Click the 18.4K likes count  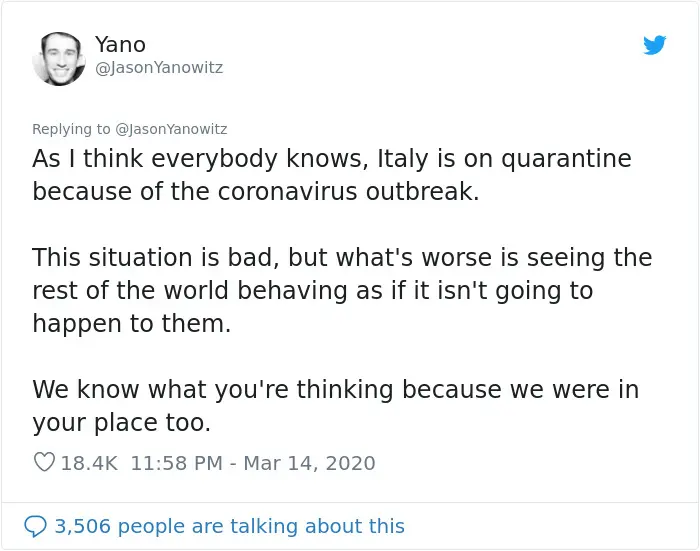pos(90,463)
